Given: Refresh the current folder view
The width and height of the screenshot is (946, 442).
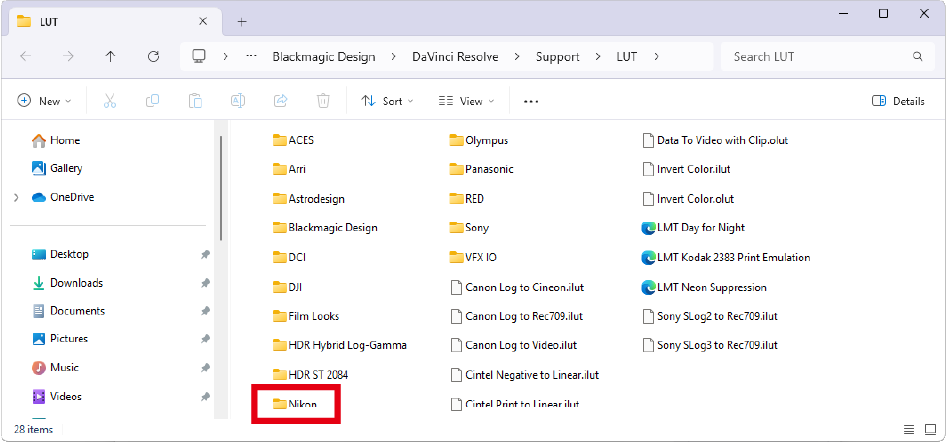Looking at the screenshot, I should pos(153,57).
